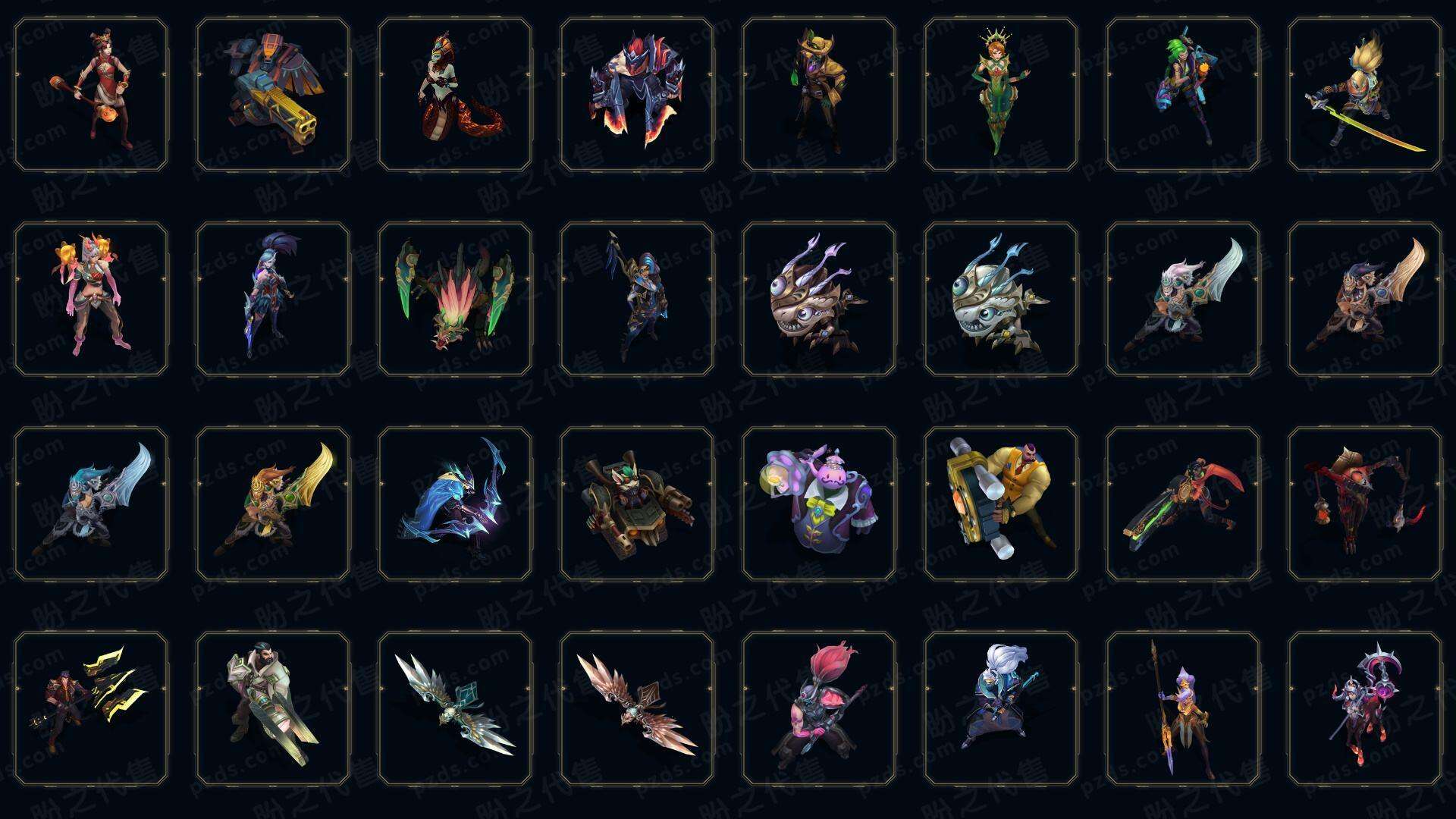Choose the pink-finned dragon creature with green claws
The width and height of the screenshot is (1456, 819).
(455, 299)
